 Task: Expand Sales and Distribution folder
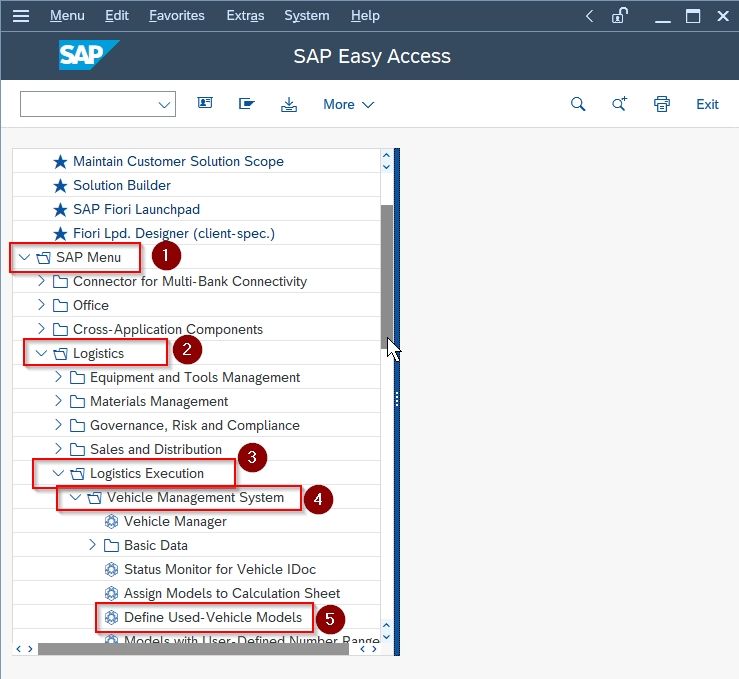pos(58,449)
